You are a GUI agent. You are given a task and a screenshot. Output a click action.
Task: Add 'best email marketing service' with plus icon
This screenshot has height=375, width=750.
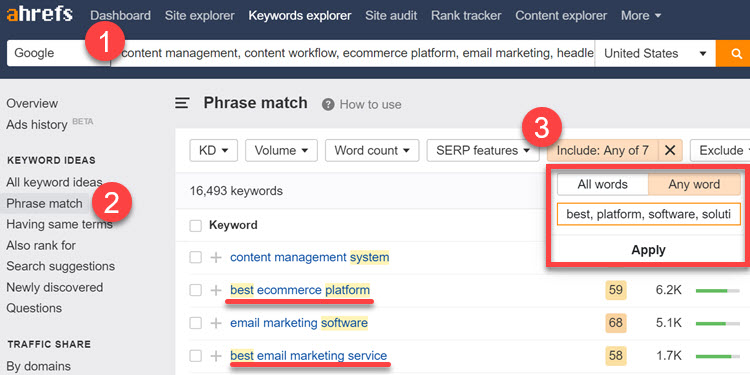pyautogui.click(x=216, y=356)
